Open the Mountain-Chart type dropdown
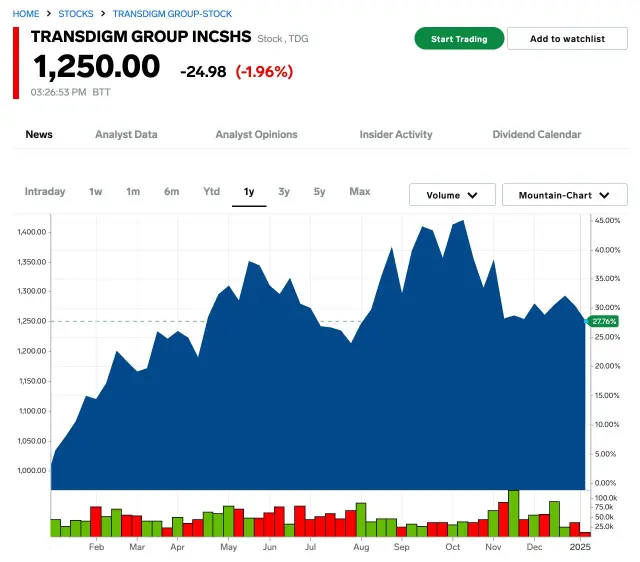 [564, 195]
